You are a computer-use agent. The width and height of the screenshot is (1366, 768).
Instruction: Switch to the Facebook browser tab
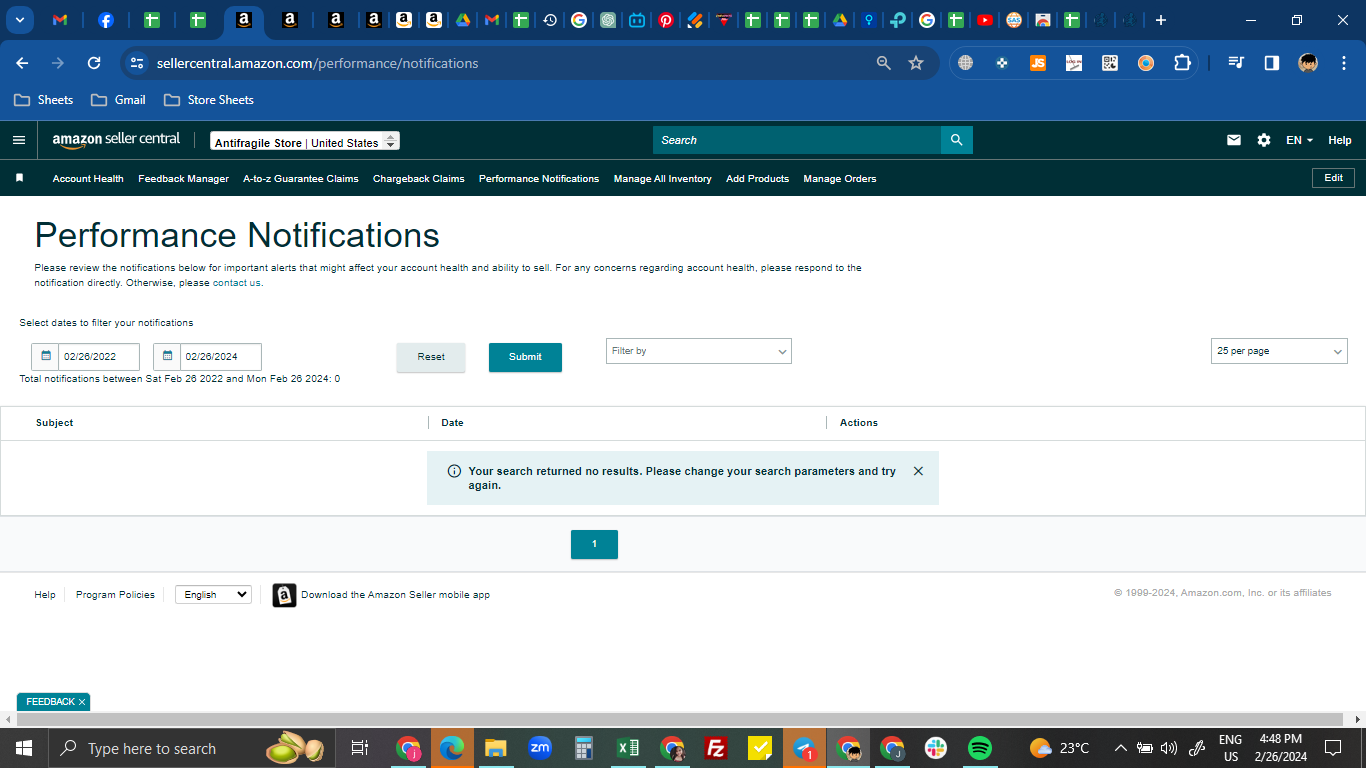pos(106,20)
